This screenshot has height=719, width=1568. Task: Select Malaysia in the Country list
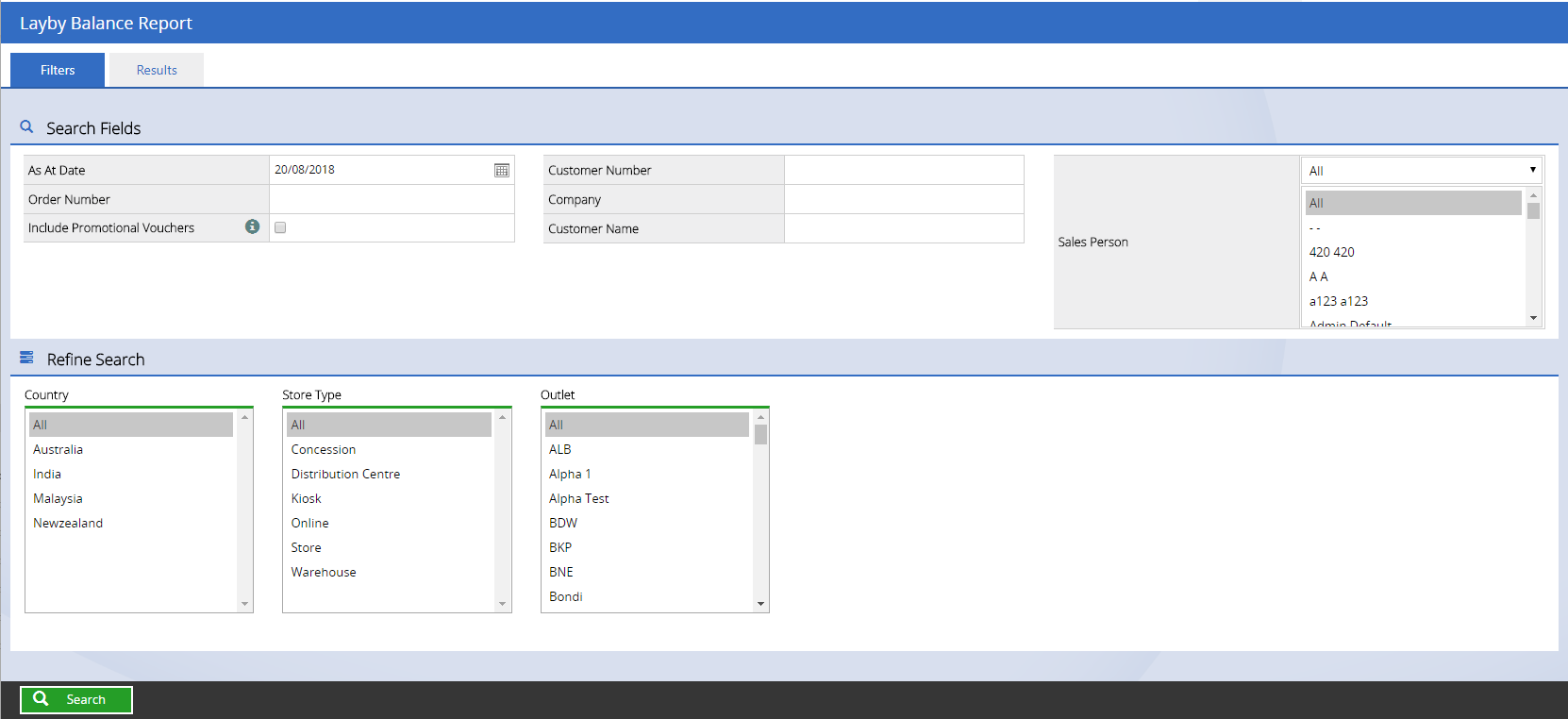click(131, 498)
